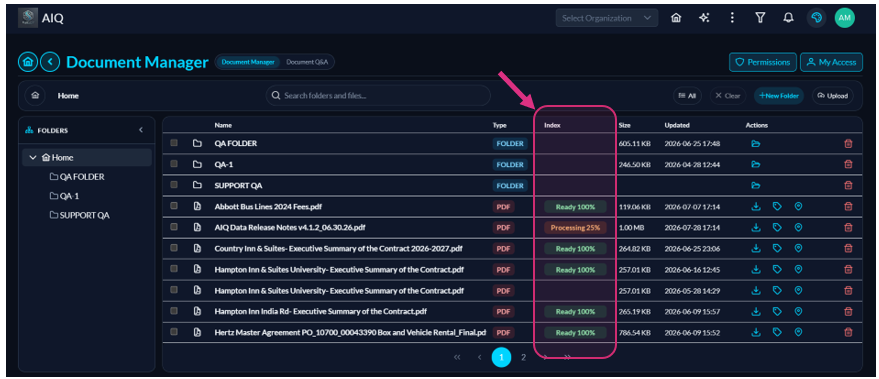Select the Hertz Master Agreement checkbox
The image size is (879, 379).
(x=174, y=332)
